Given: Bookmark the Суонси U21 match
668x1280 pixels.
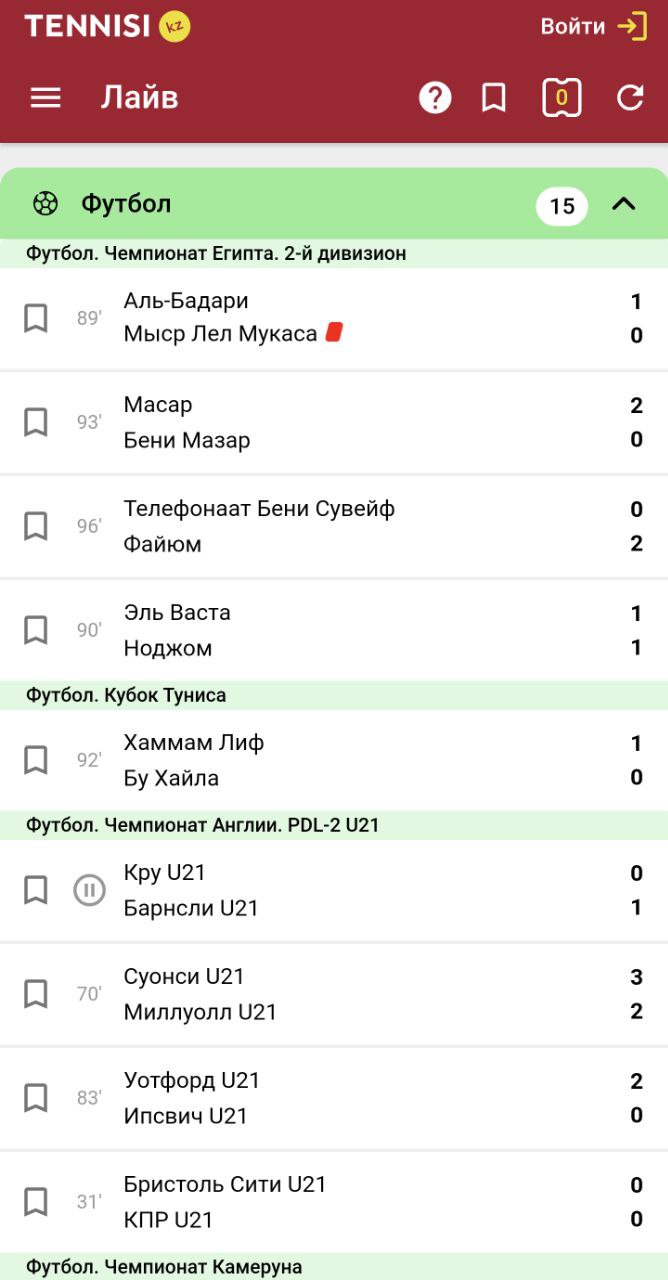Looking at the screenshot, I should pos(36,994).
